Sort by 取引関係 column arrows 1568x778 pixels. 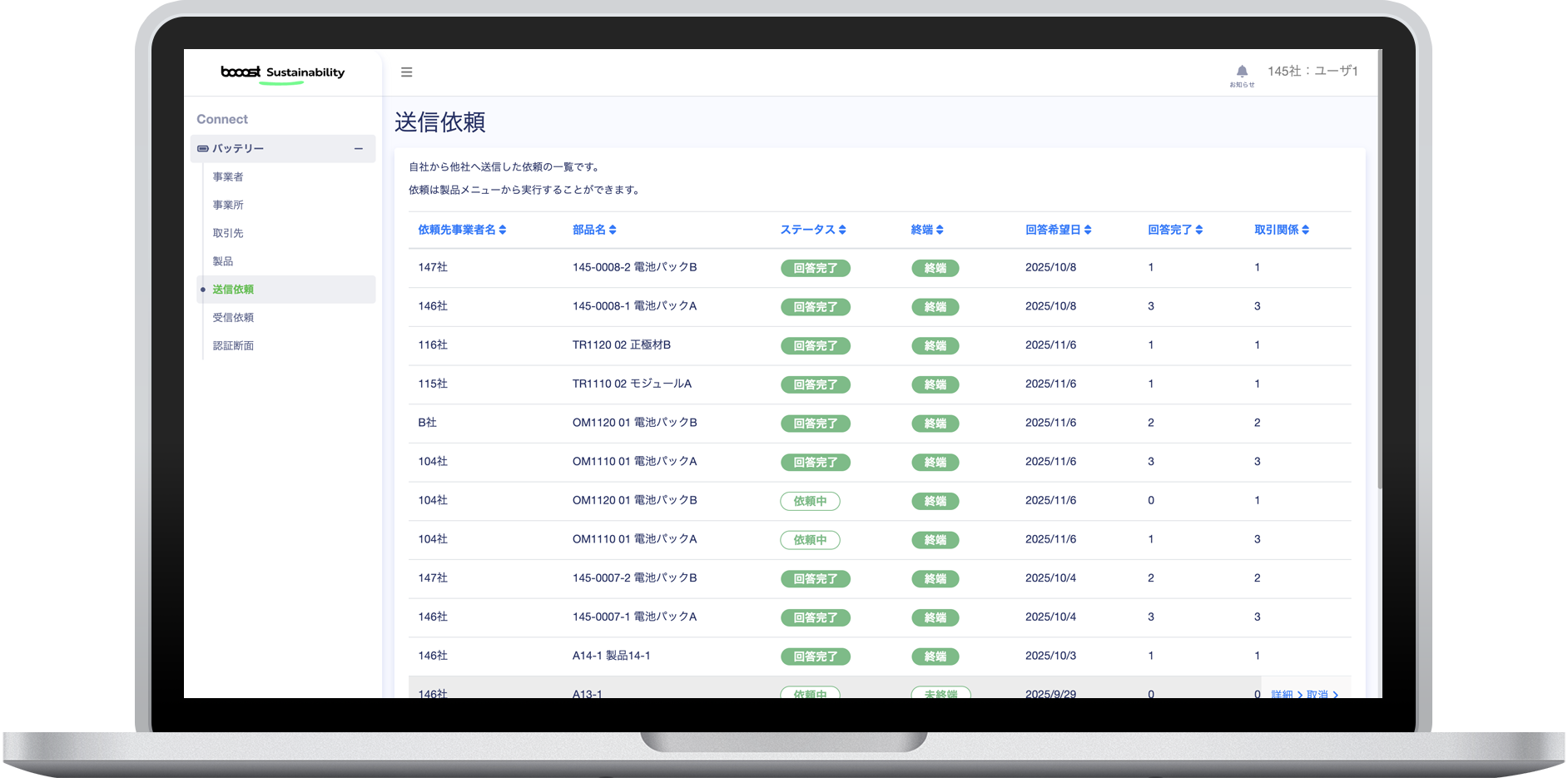coord(1306,230)
